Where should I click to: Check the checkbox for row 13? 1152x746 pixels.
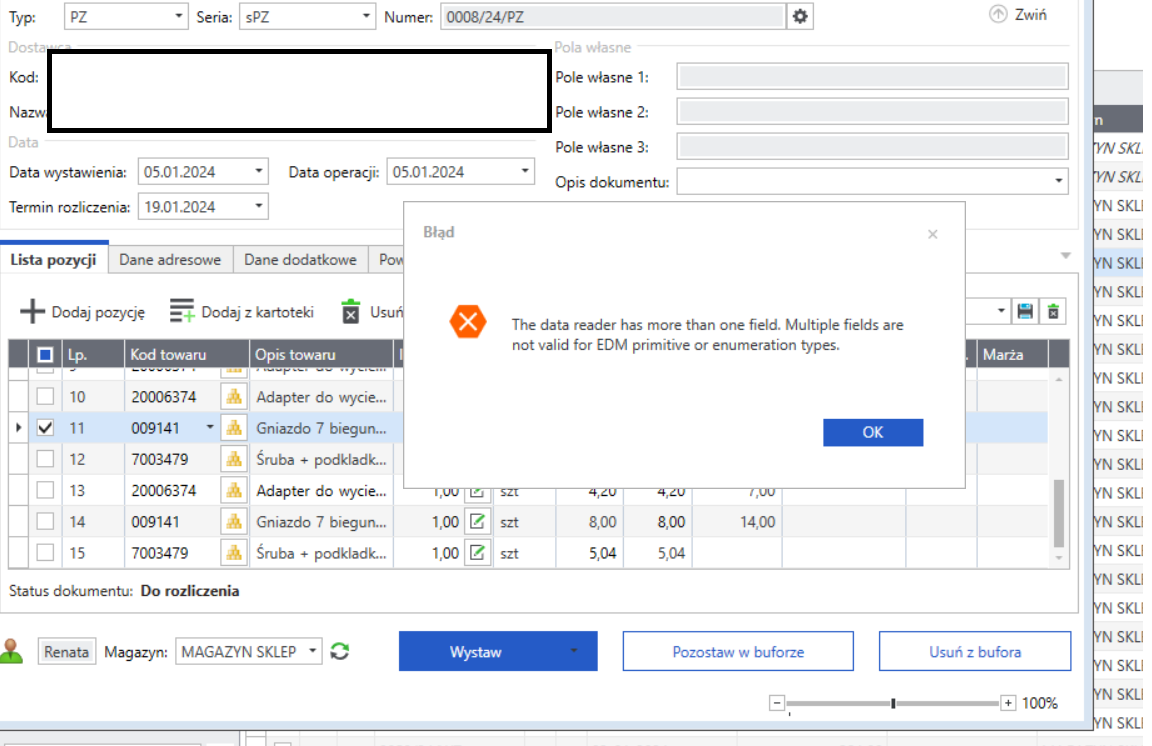[x=45, y=490]
